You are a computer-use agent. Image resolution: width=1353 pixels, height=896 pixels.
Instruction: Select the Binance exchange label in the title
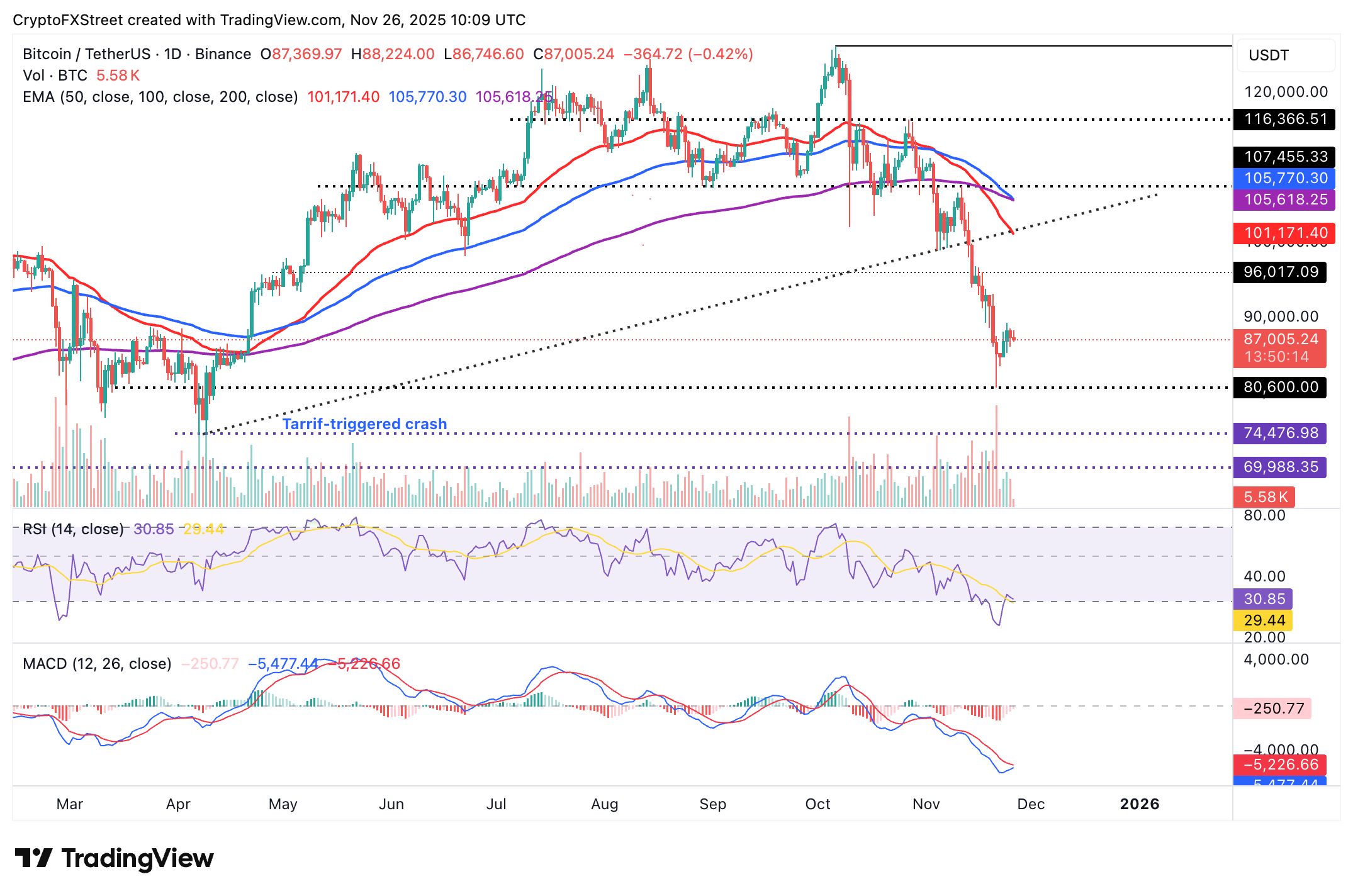tap(223, 53)
